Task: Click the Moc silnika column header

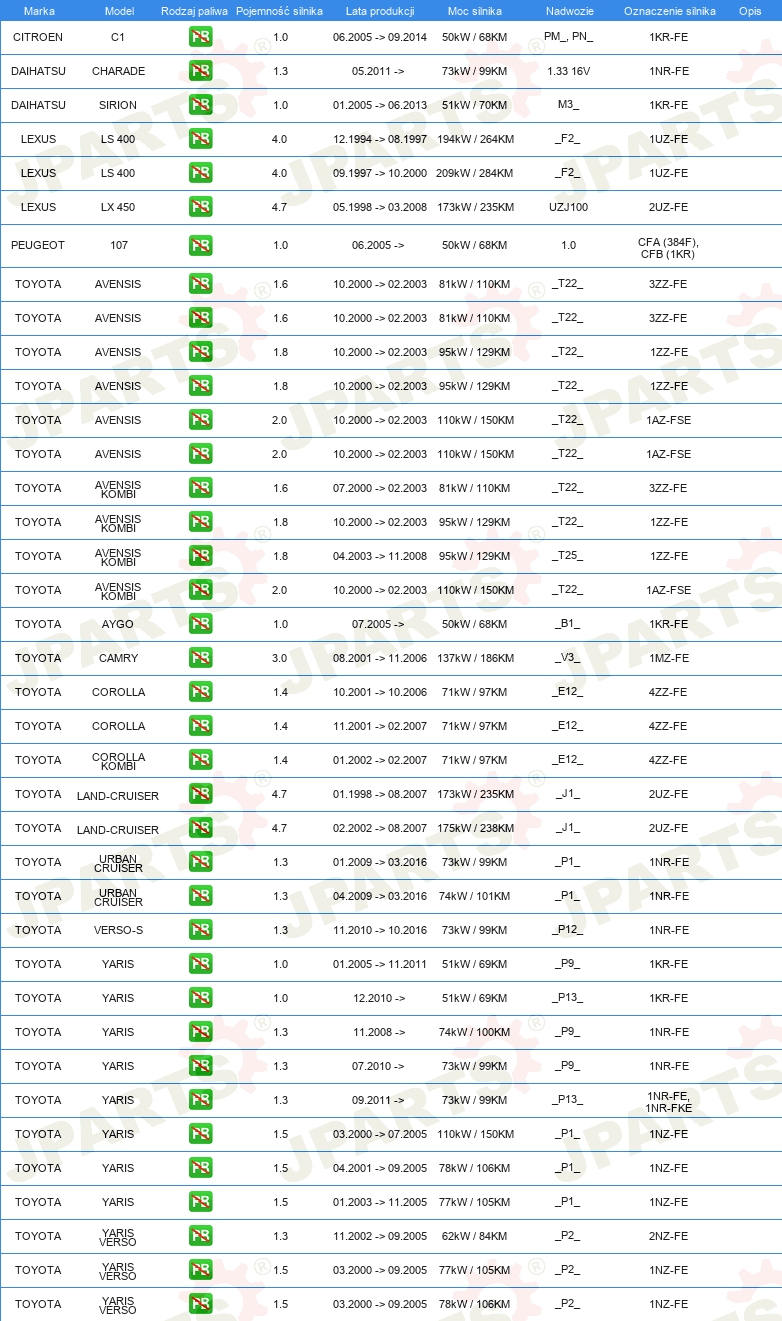Action: 475,10
